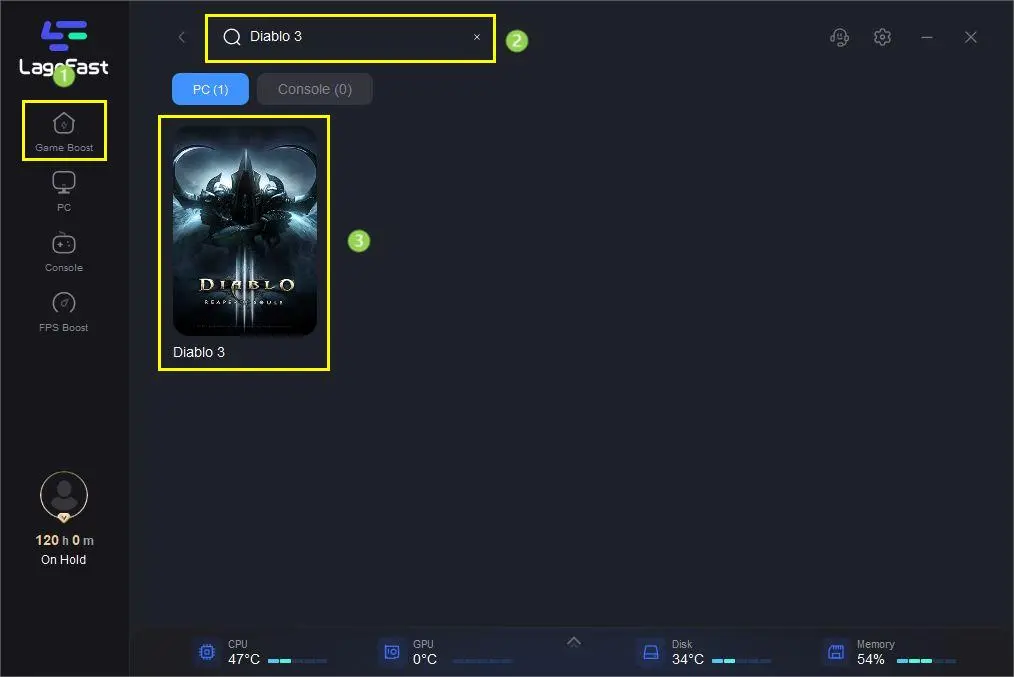The image size is (1014, 677).
Task: Click the Diablo 3 game title
Action: click(x=199, y=352)
